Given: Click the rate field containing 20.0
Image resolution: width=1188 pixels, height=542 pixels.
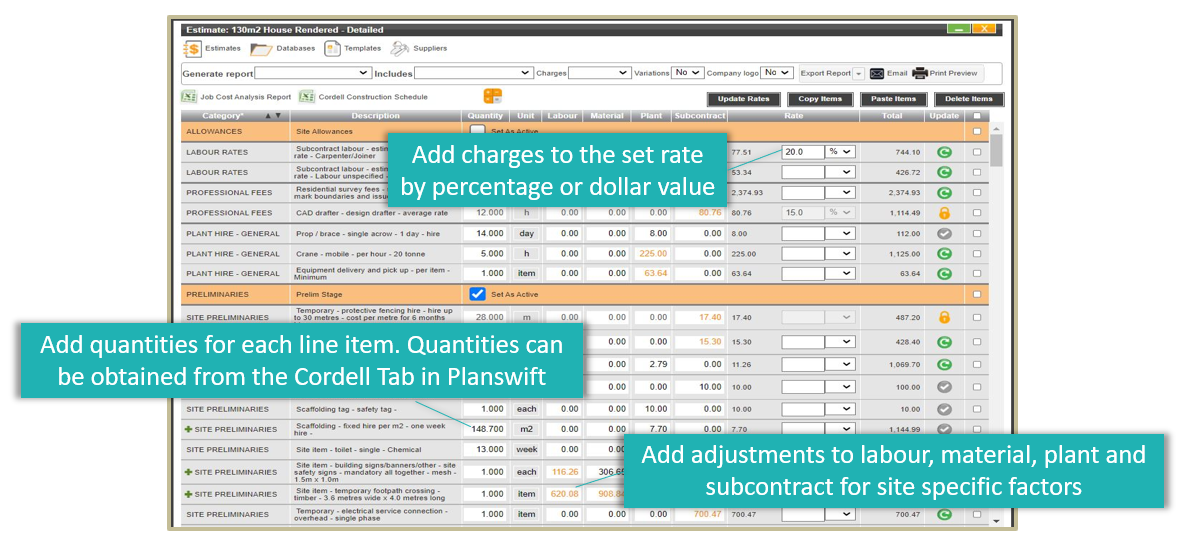Looking at the screenshot, I should tap(803, 152).
